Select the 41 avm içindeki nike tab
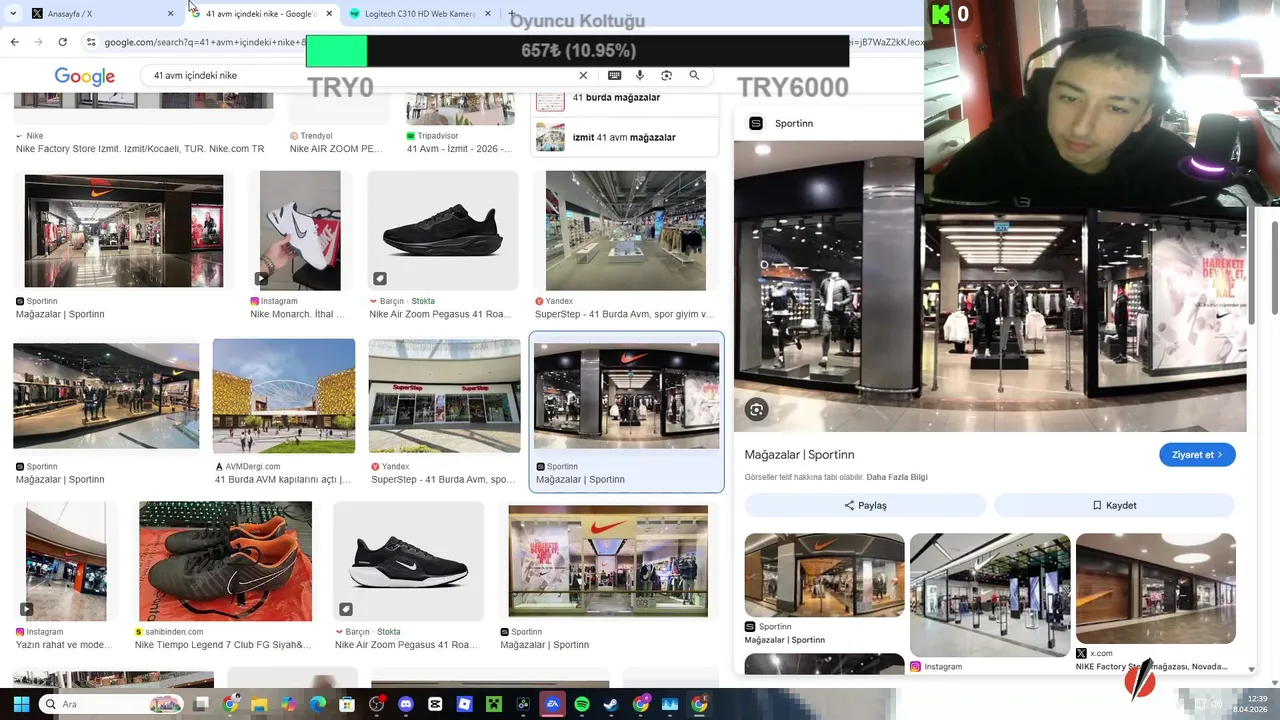This screenshot has width=1280, height=720. 261,14
